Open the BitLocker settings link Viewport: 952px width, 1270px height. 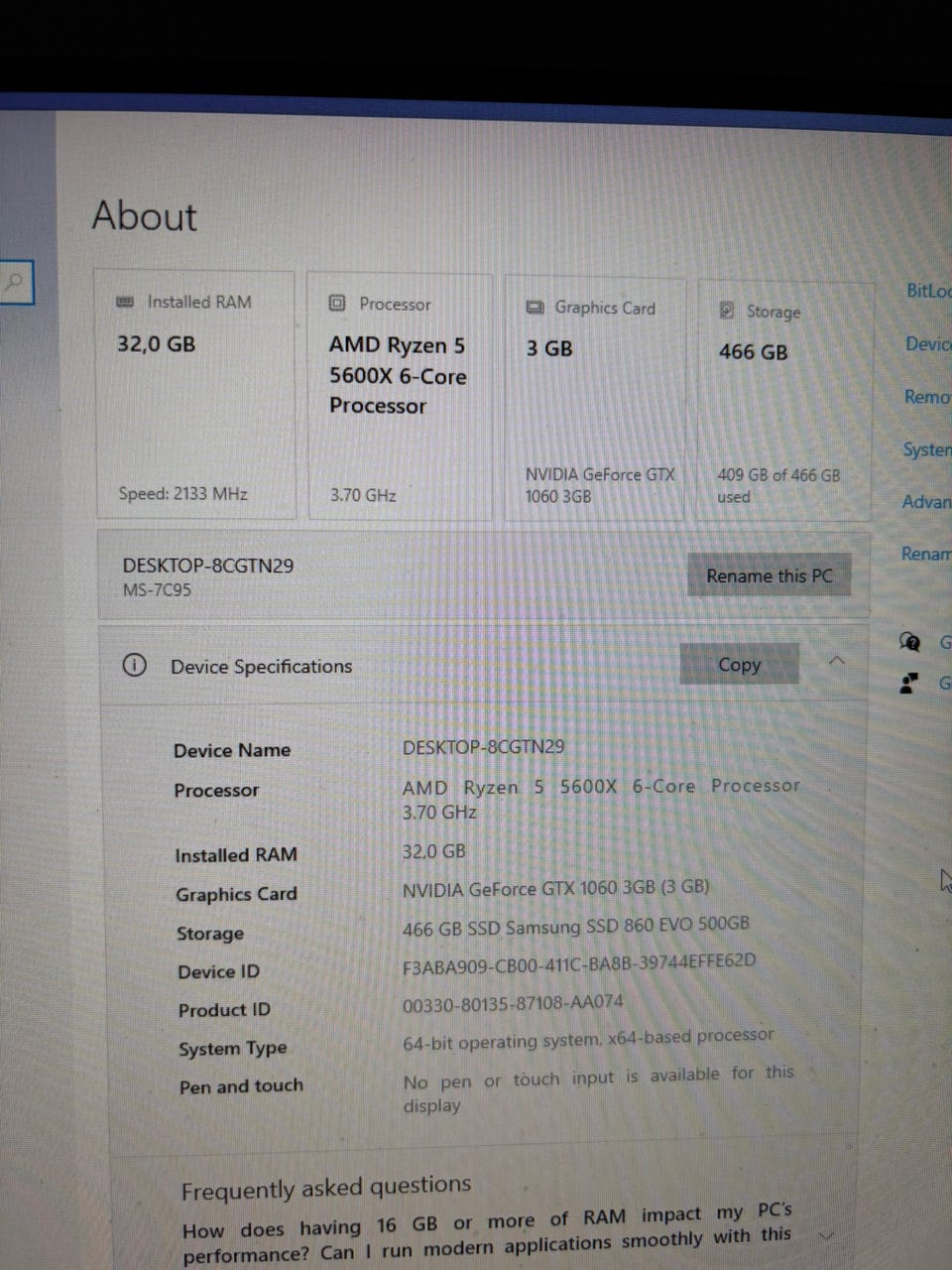(928, 291)
